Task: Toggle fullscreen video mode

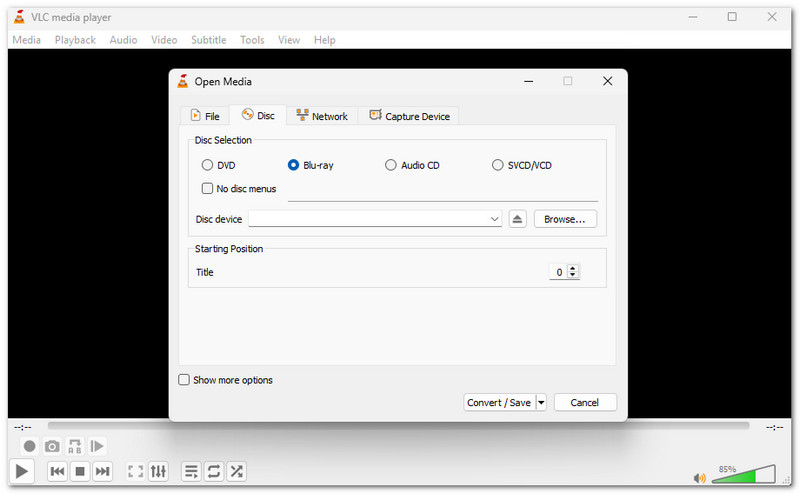Action: point(135,471)
